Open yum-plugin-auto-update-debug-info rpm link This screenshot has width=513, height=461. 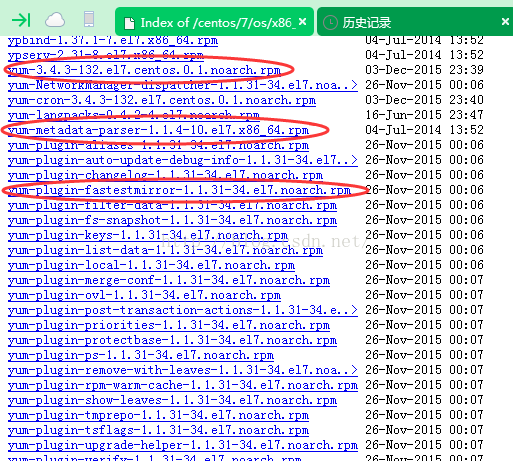(x=183, y=160)
